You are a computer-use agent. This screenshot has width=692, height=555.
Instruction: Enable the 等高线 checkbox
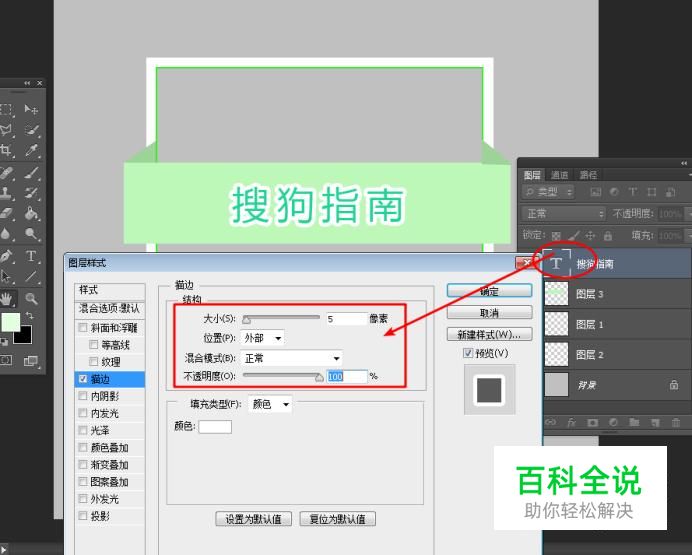coord(94,345)
